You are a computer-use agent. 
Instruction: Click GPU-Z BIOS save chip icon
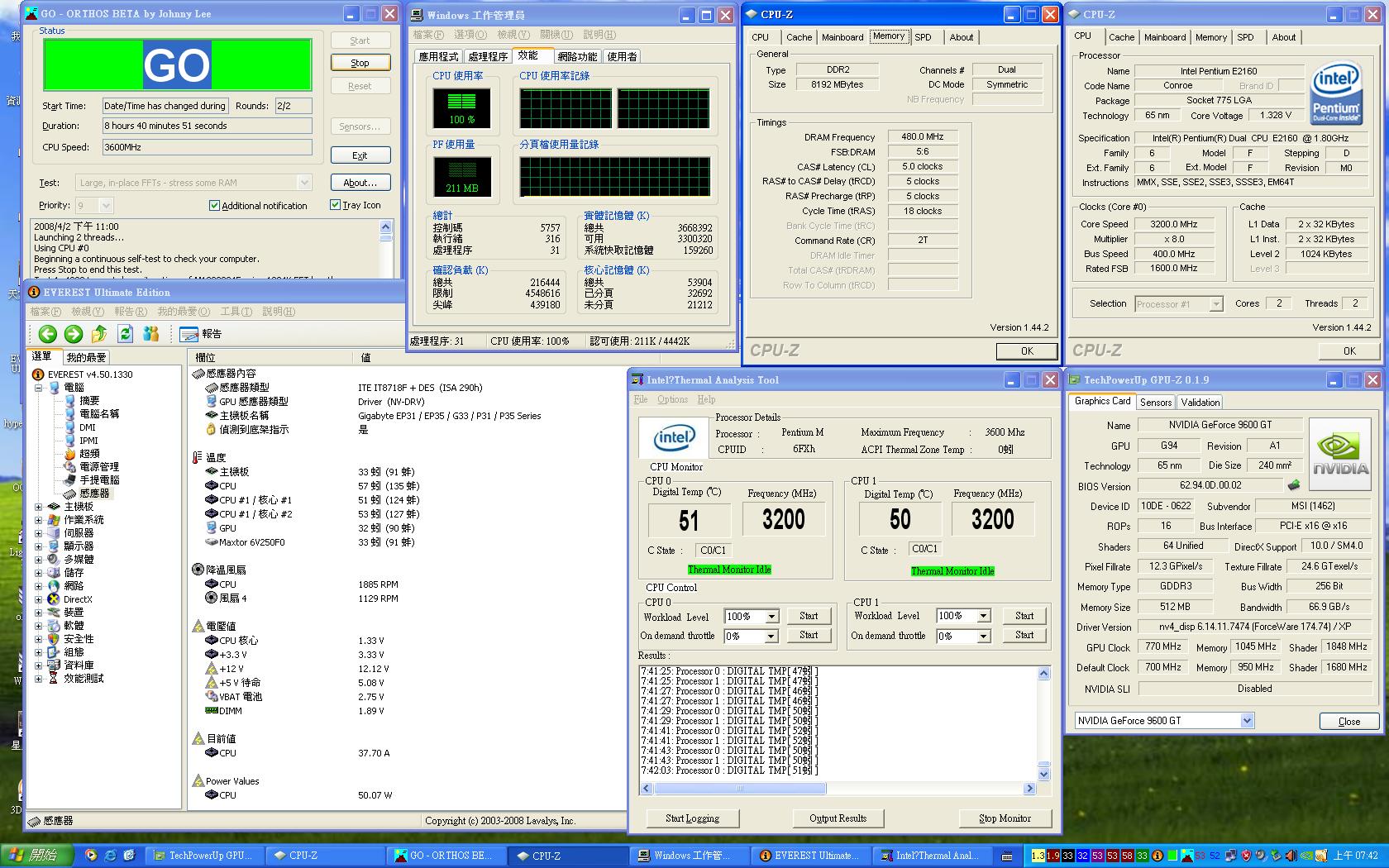pyautogui.click(x=1294, y=485)
